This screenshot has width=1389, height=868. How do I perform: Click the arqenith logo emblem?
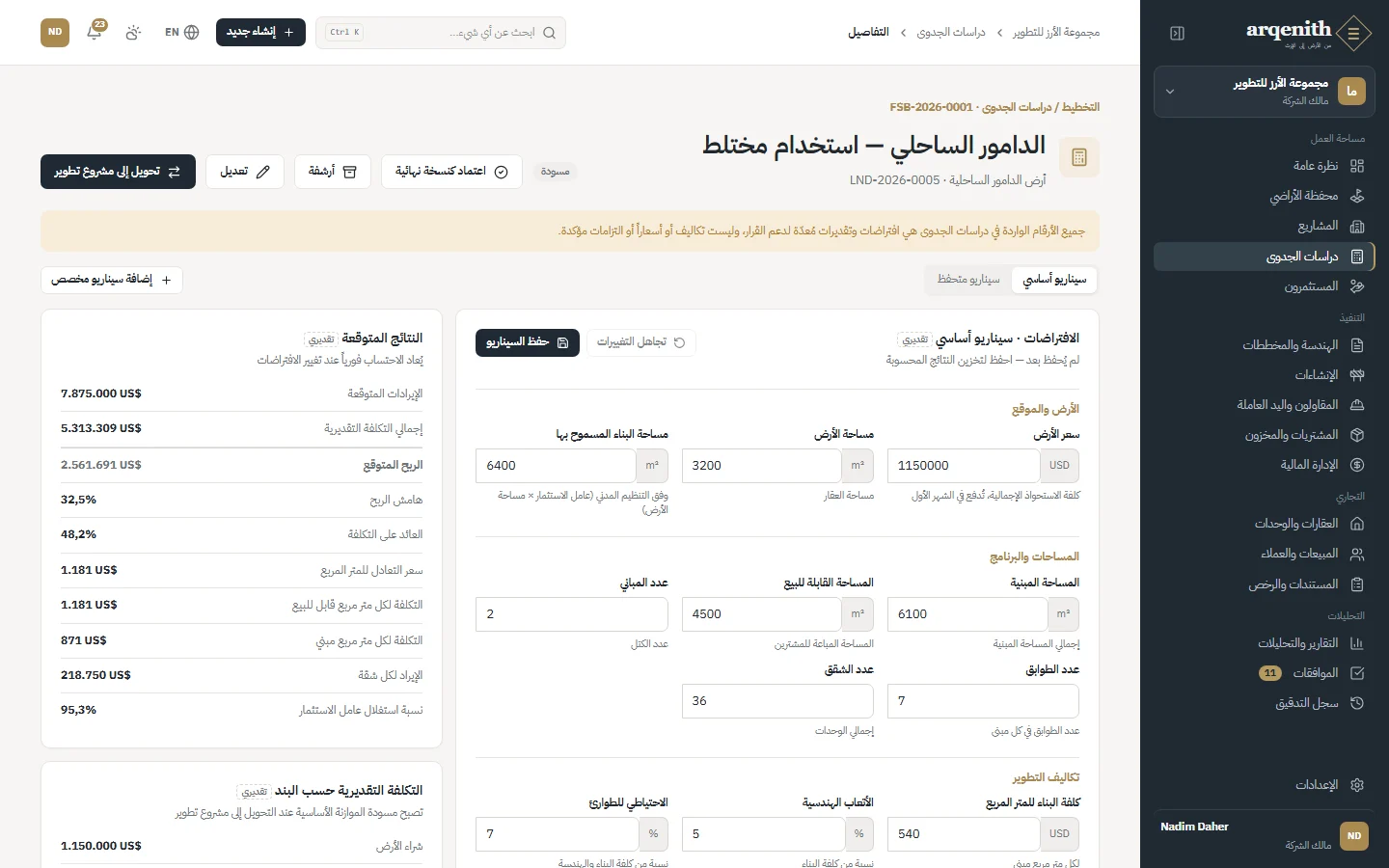(1353, 34)
